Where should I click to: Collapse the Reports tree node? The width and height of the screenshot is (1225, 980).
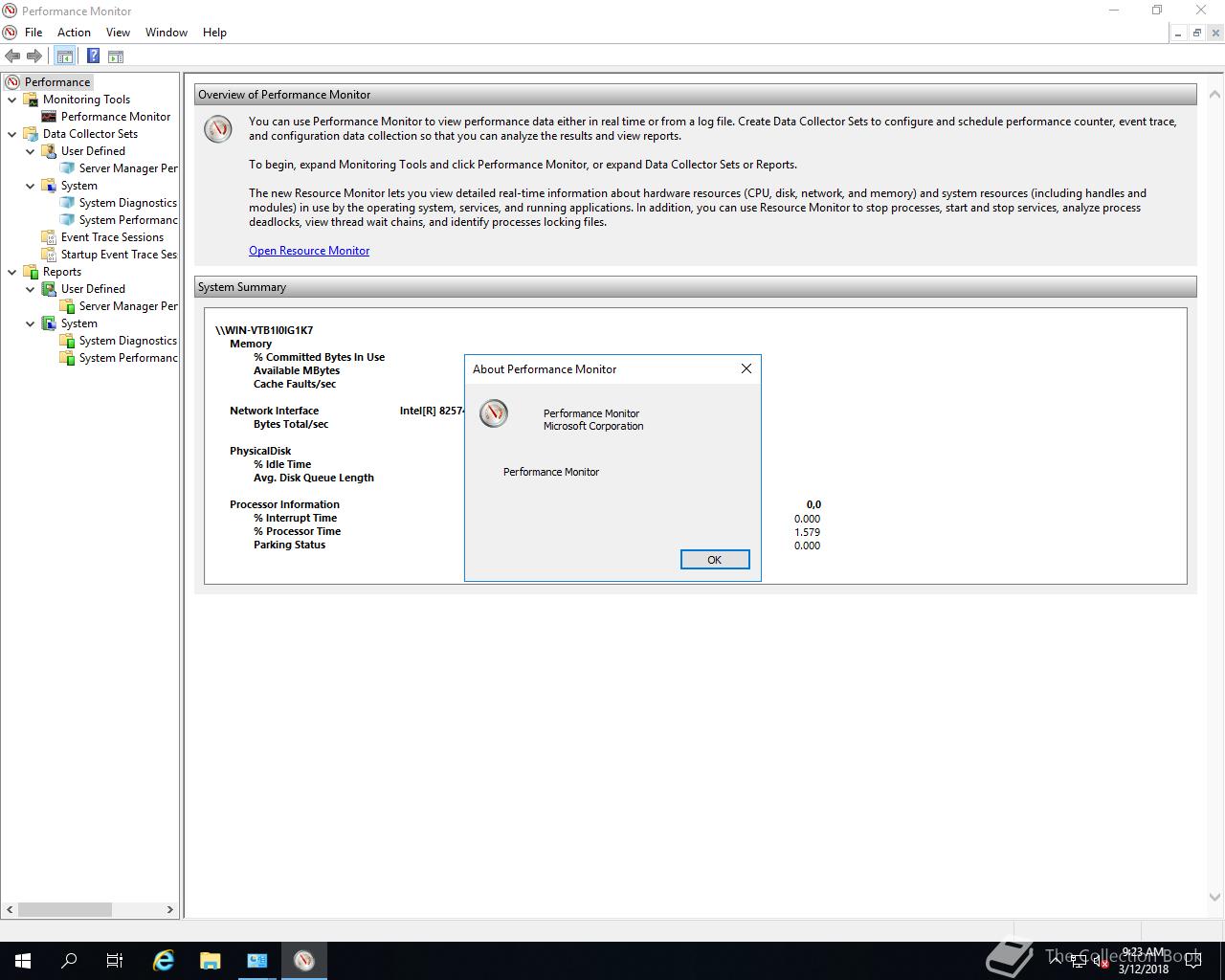pos(12,272)
